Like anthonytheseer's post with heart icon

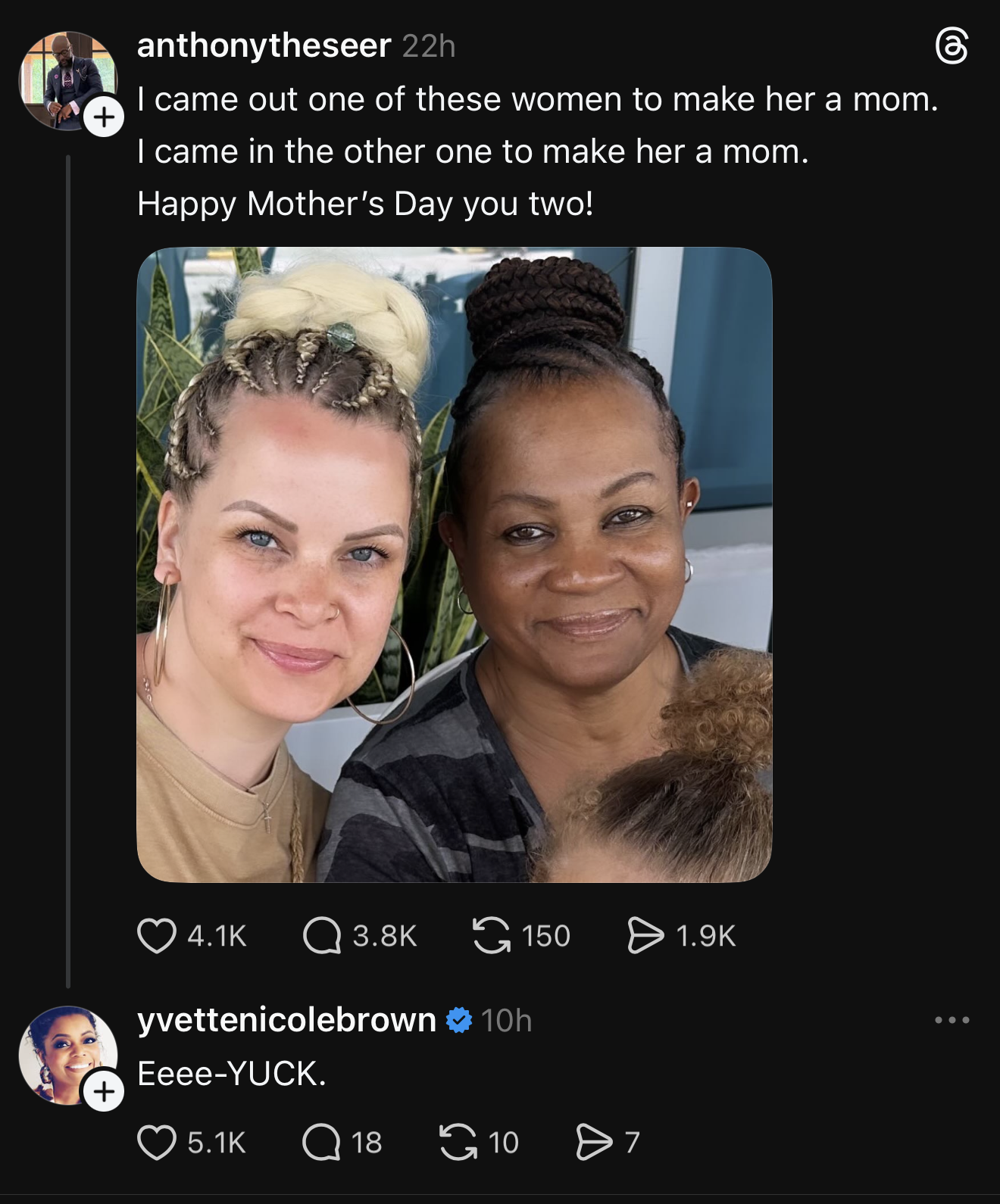click(157, 935)
